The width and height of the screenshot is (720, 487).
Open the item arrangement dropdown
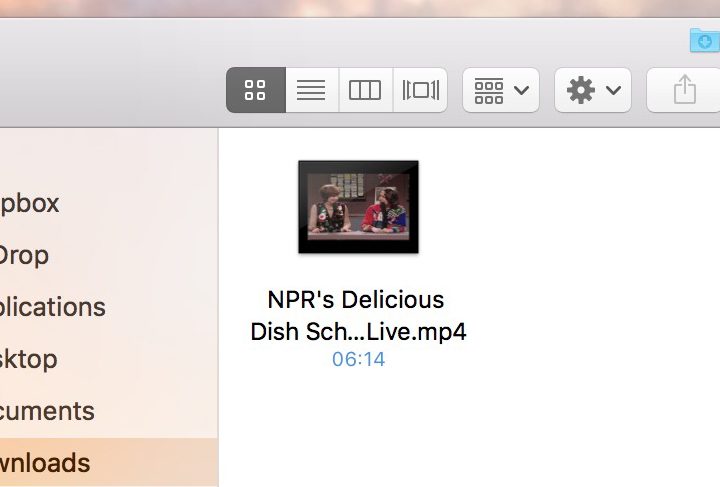pos(501,90)
